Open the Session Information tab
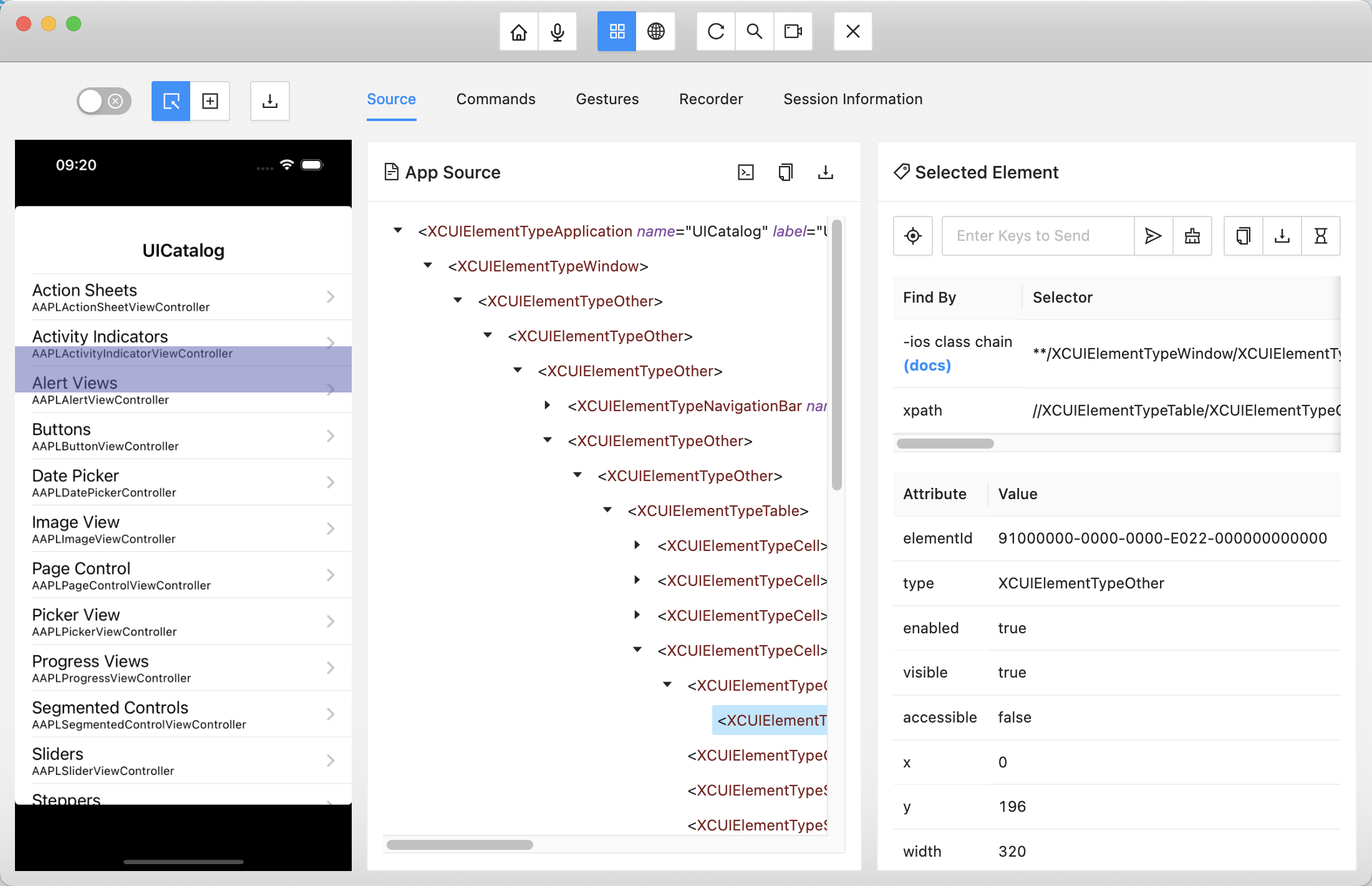This screenshot has width=1372, height=886. tap(853, 99)
